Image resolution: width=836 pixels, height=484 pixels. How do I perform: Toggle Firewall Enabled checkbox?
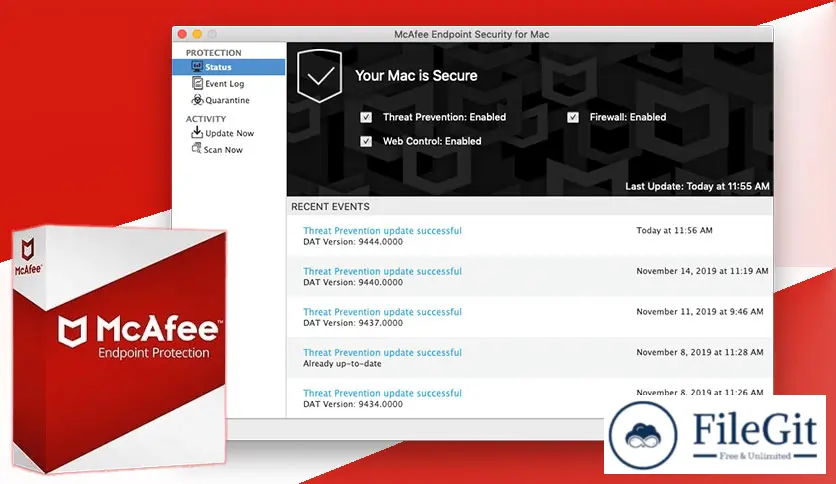[x=573, y=117]
